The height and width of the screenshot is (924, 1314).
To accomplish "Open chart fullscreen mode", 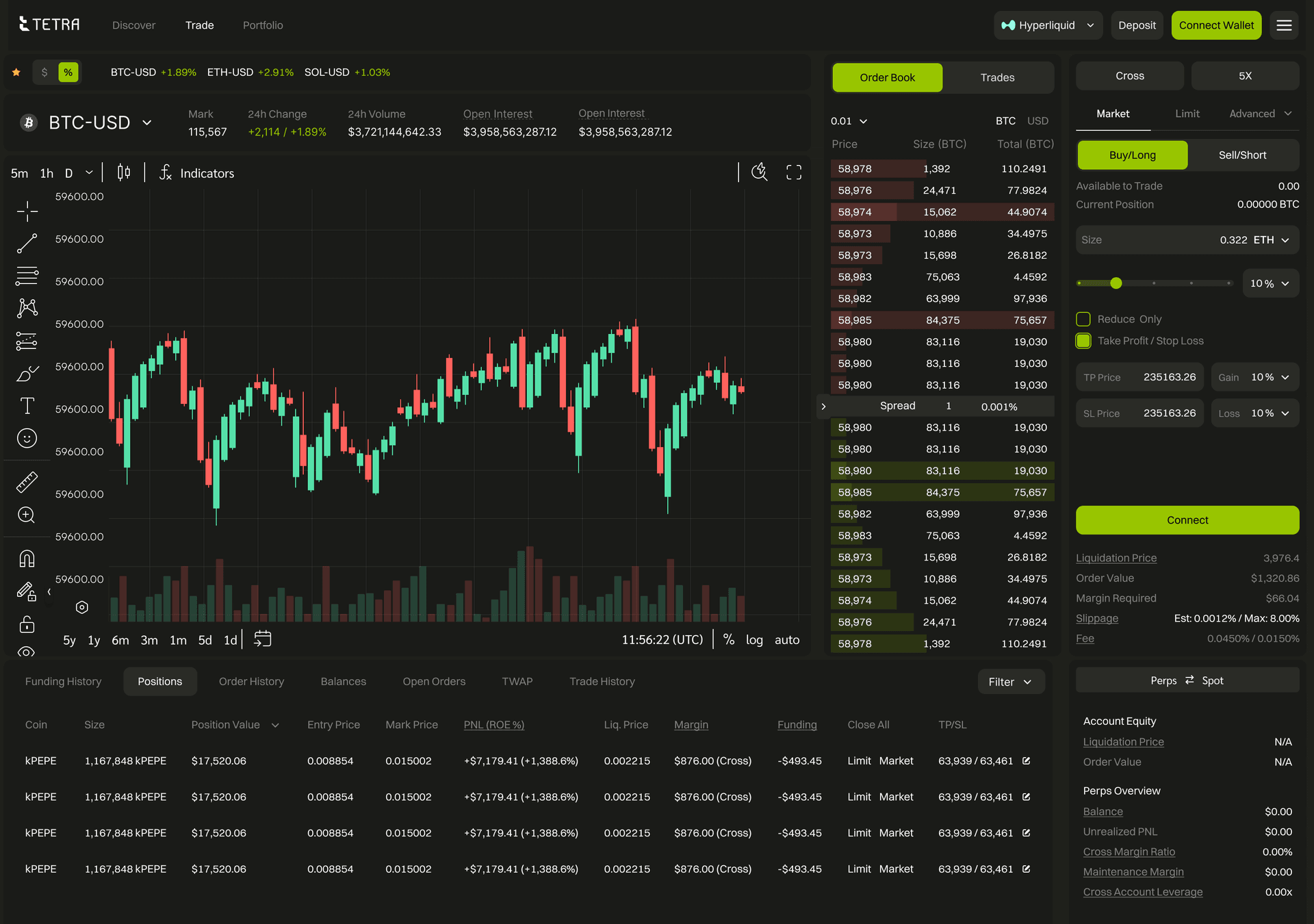I will coord(794,172).
